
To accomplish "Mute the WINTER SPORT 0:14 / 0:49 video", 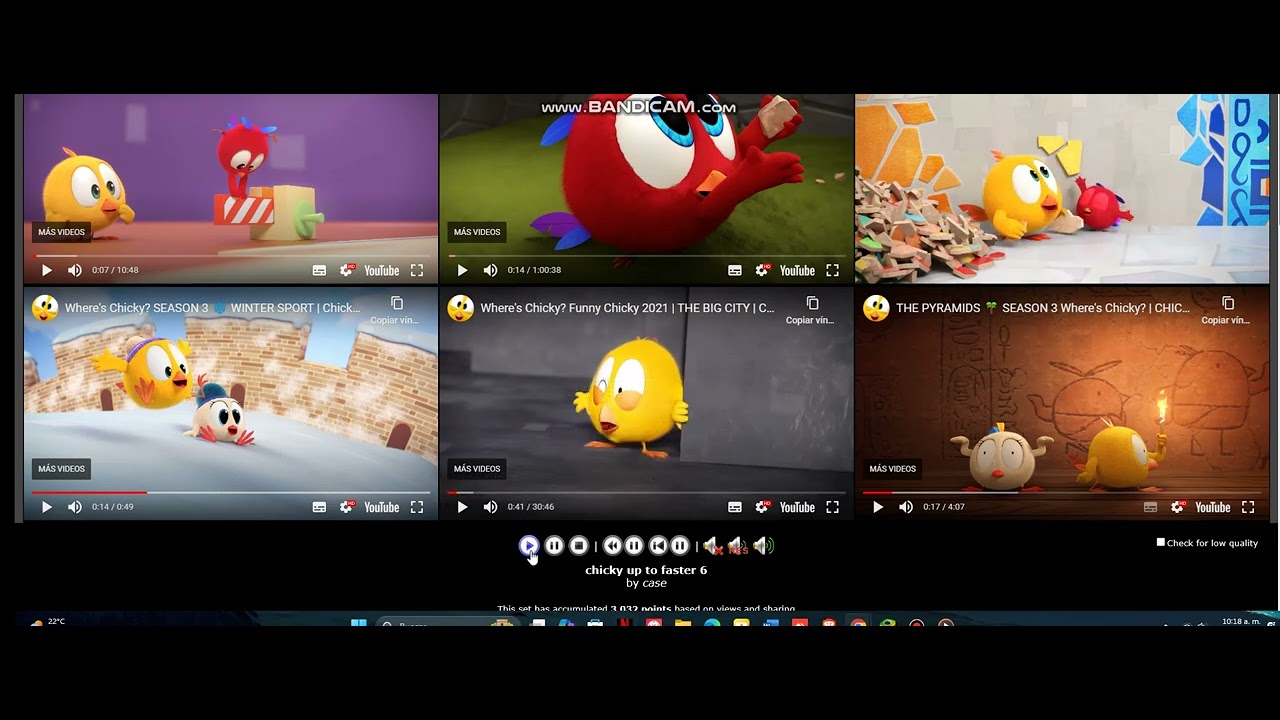I will coord(75,507).
